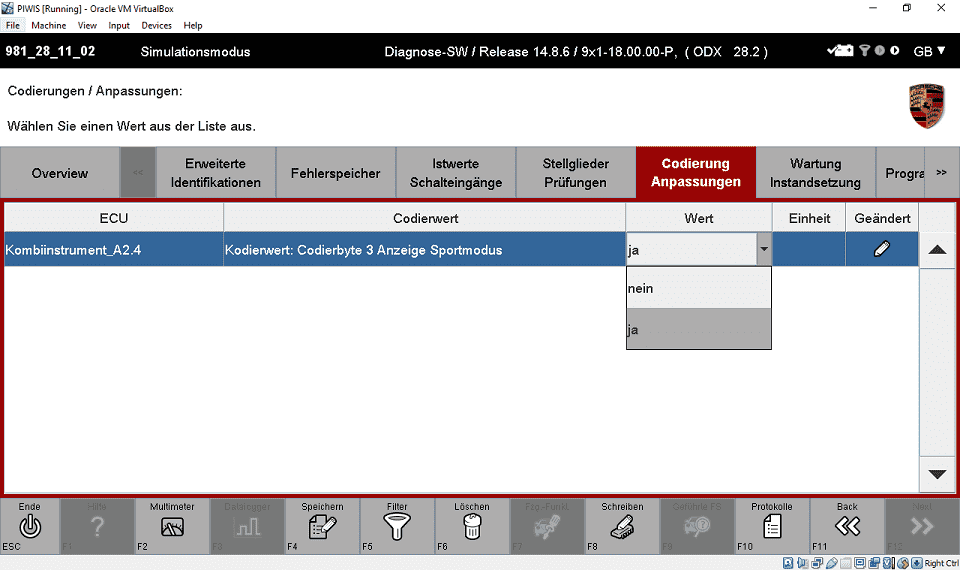Select 'nein' from the dropdown list

point(698,288)
